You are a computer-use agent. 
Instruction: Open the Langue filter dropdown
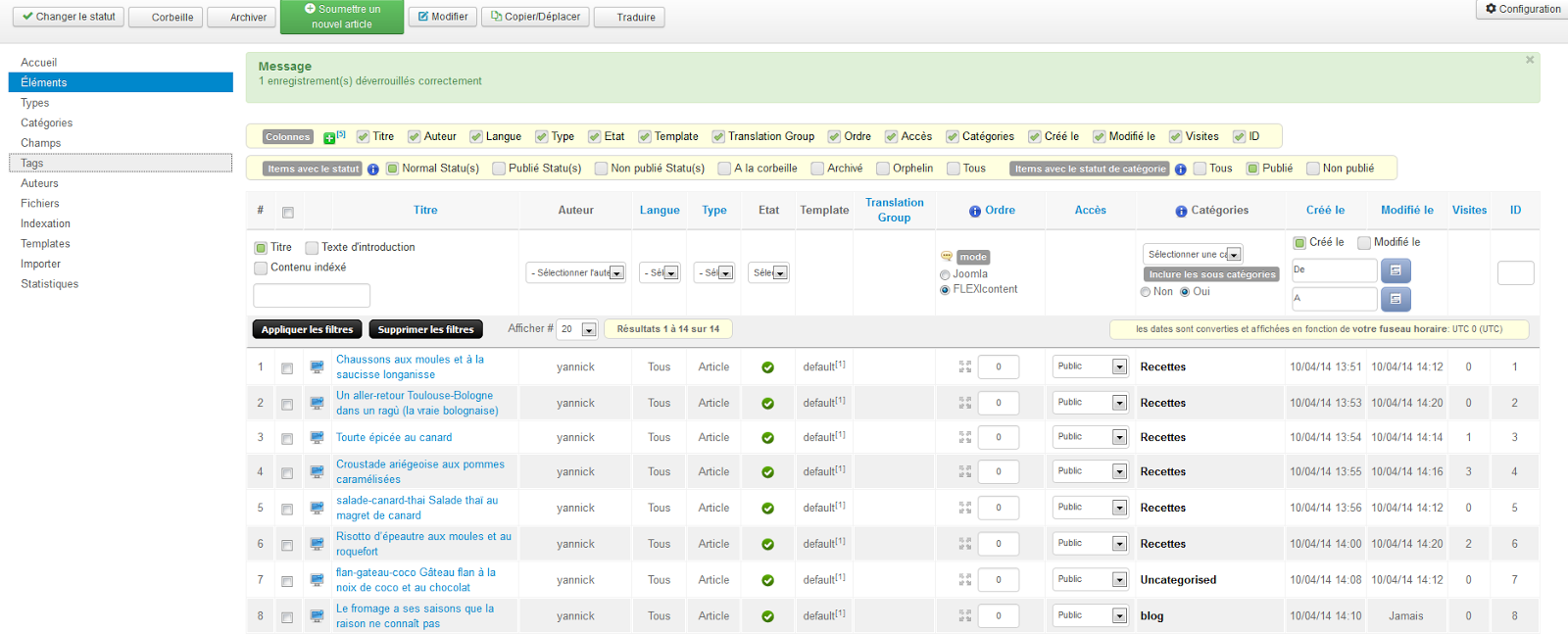pos(660,272)
